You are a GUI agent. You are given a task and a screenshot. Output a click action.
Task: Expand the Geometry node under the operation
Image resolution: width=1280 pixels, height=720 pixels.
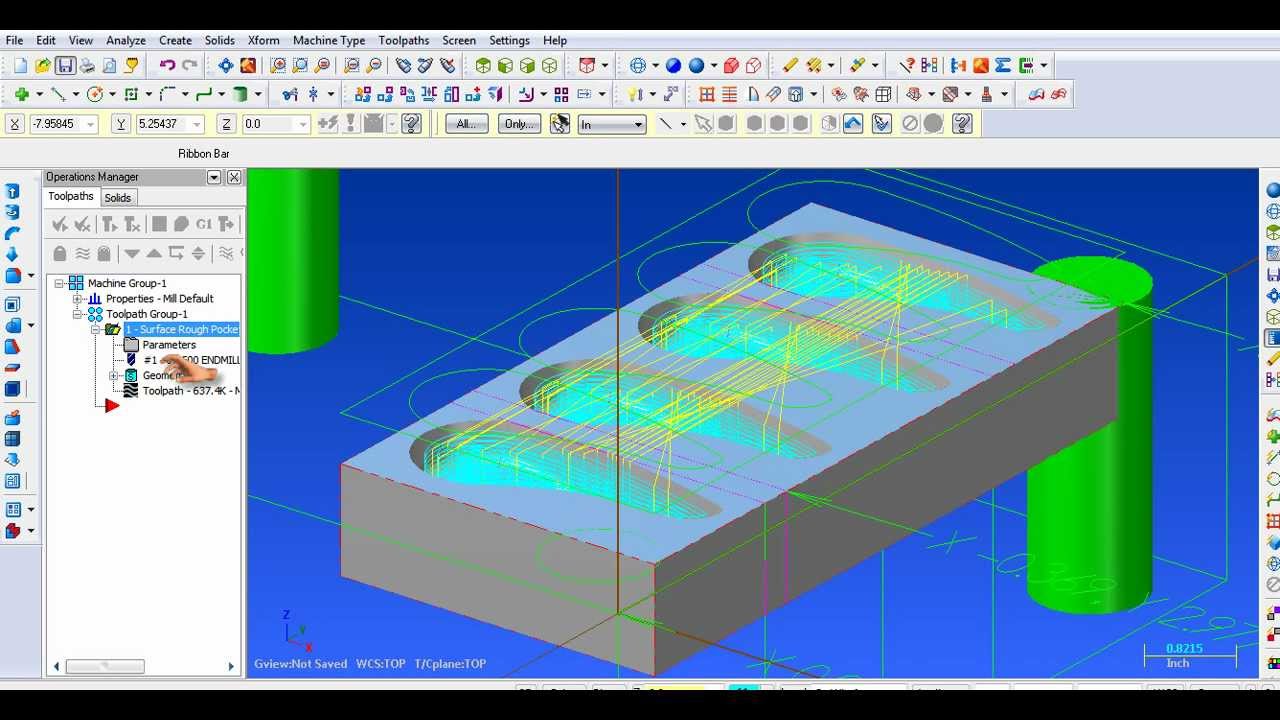pos(113,376)
